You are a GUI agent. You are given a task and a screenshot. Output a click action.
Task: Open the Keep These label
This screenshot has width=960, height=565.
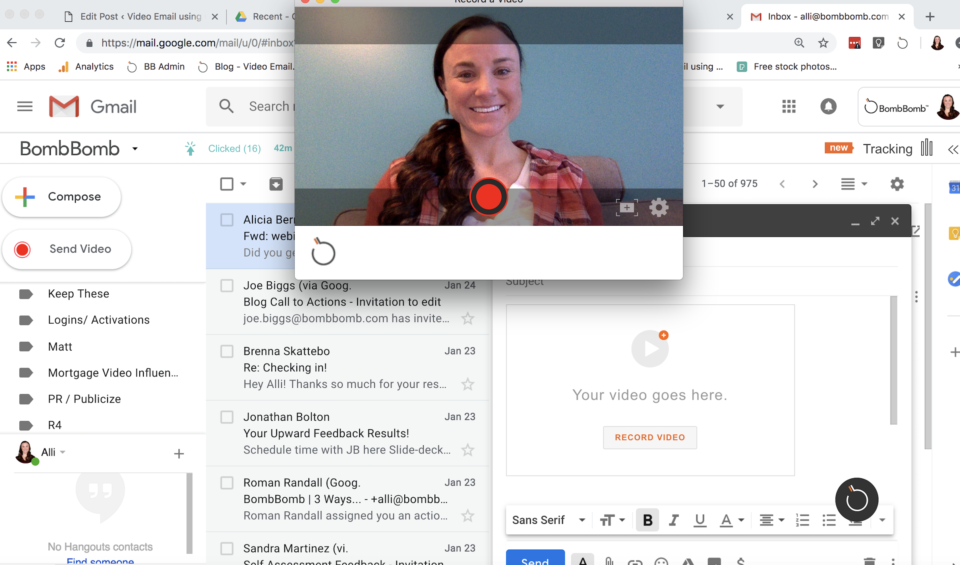(x=78, y=294)
